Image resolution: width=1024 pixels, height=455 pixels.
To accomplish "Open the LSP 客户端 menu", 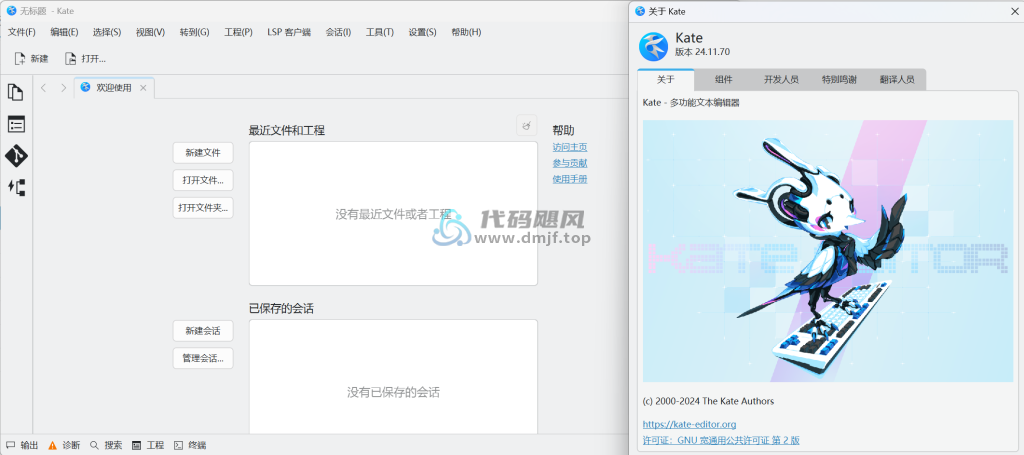I will point(289,32).
